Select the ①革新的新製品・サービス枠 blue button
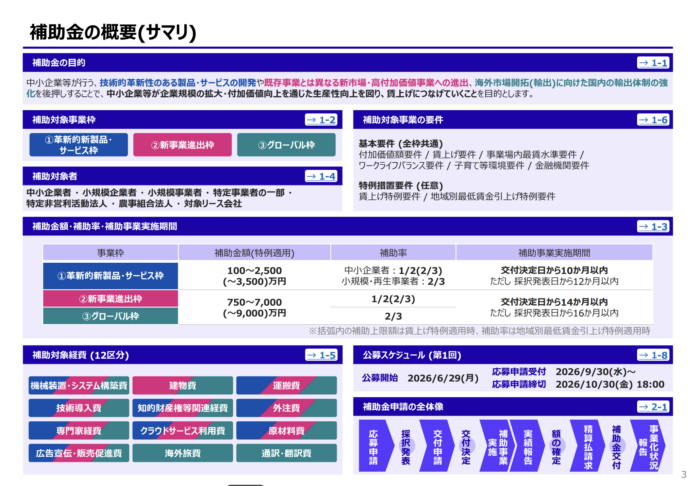The height and width of the screenshot is (486, 700). 79,145
